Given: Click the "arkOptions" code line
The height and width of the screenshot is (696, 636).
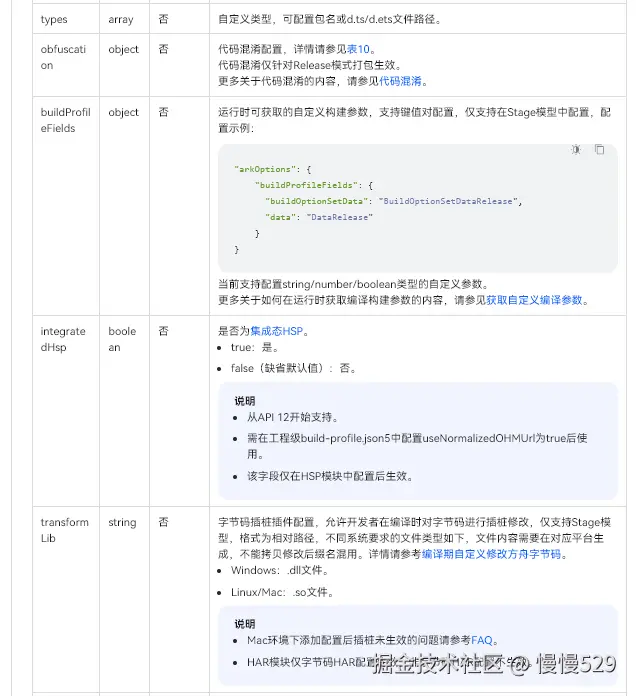Looking at the screenshot, I should pyautogui.click(x=273, y=169).
